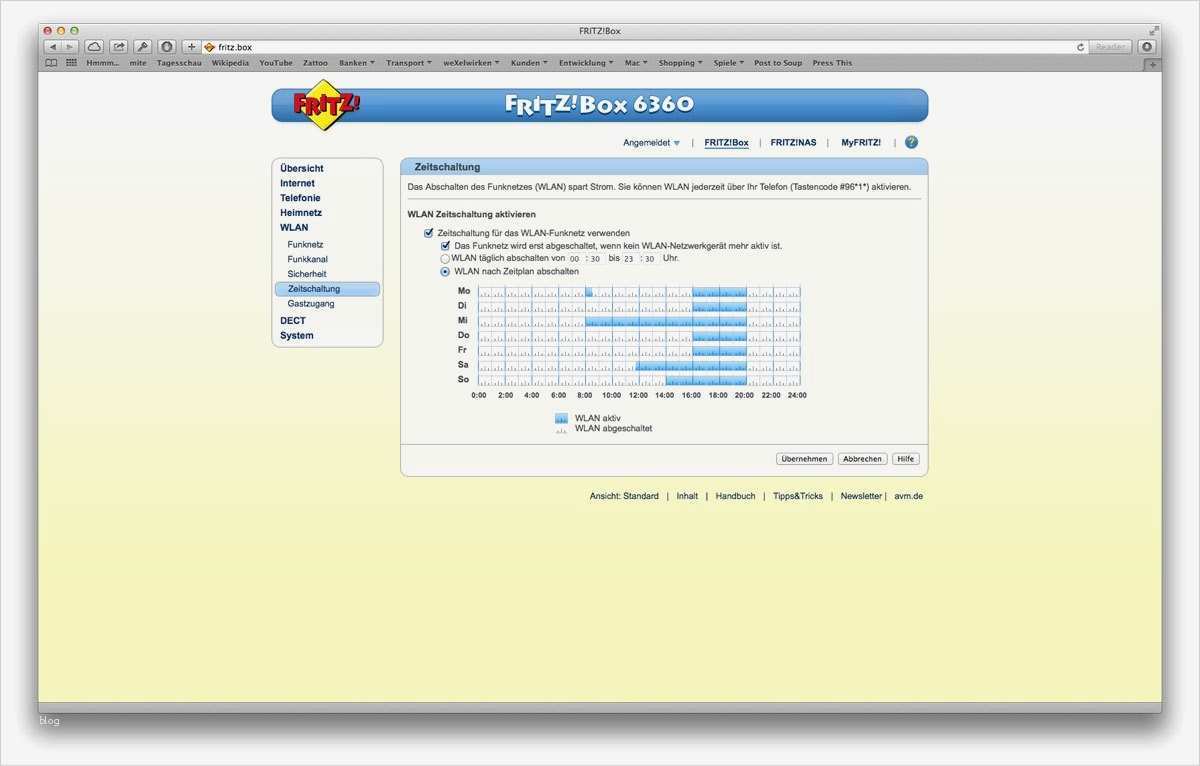The image size is (1200, 766).
Task: Click the browser back arrow button
Action: pos(53,47)
